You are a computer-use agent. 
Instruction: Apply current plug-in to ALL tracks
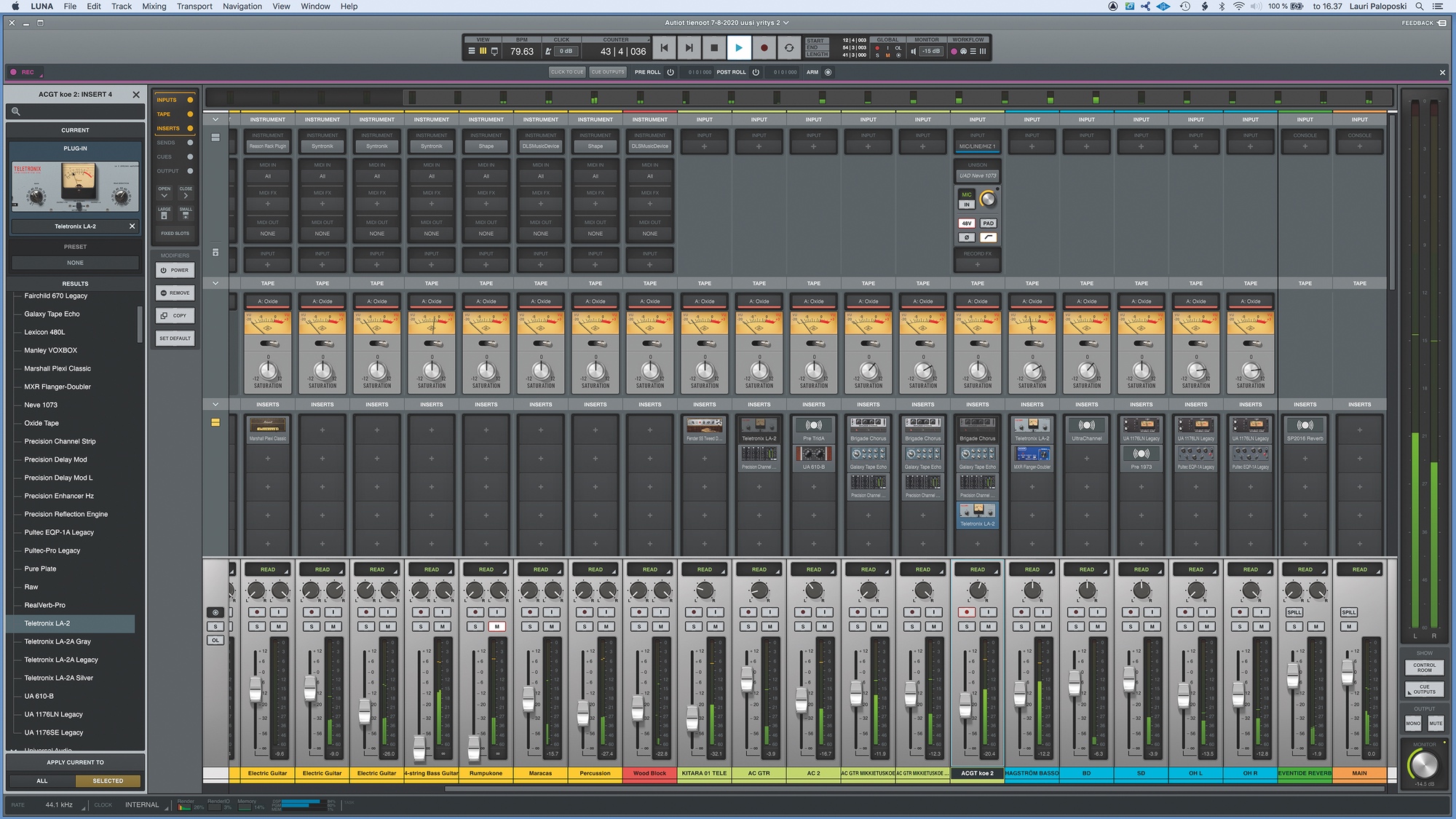coord(42,780)
